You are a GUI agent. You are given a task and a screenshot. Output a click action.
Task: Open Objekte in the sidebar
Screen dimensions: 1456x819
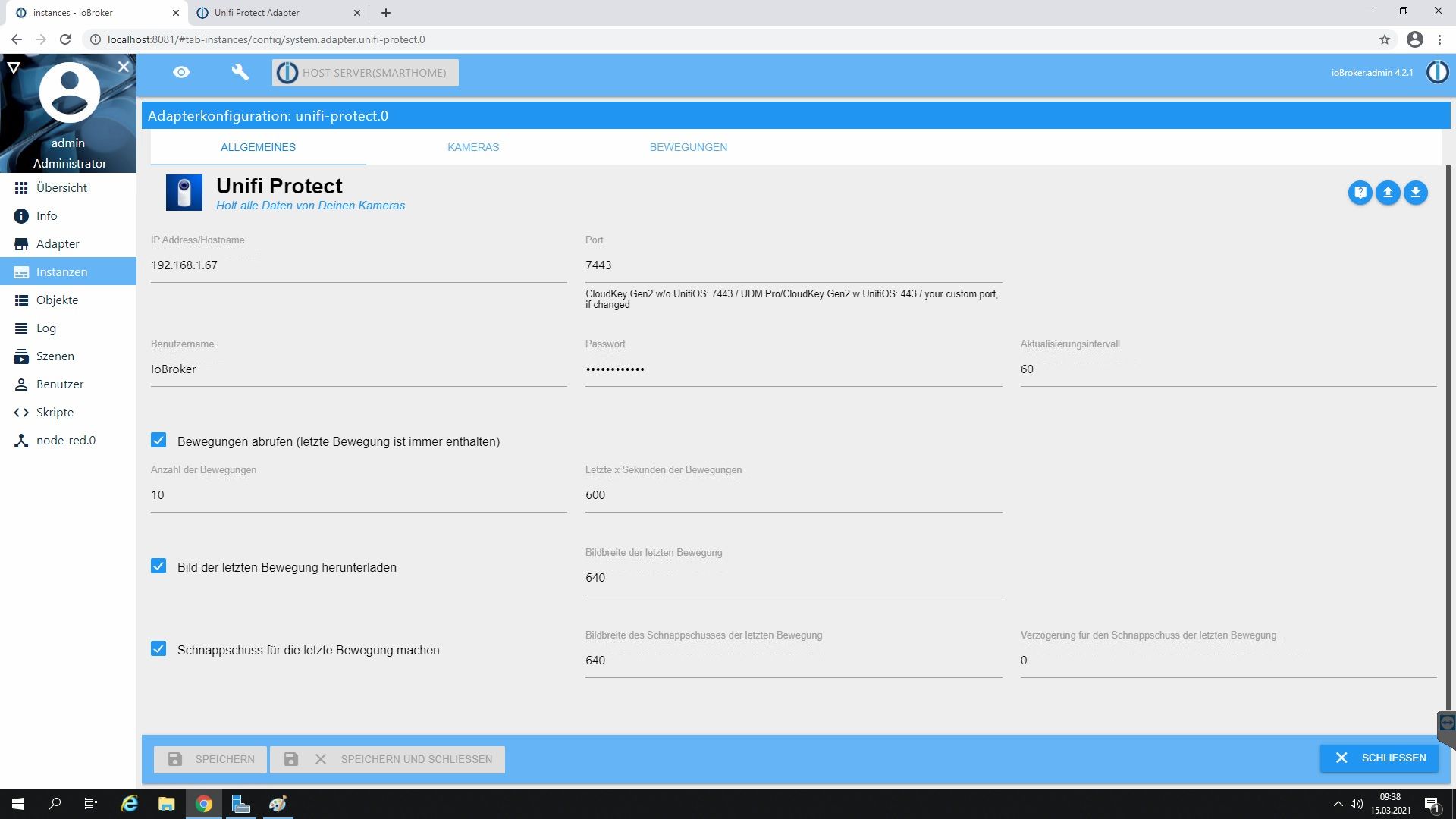68,300
